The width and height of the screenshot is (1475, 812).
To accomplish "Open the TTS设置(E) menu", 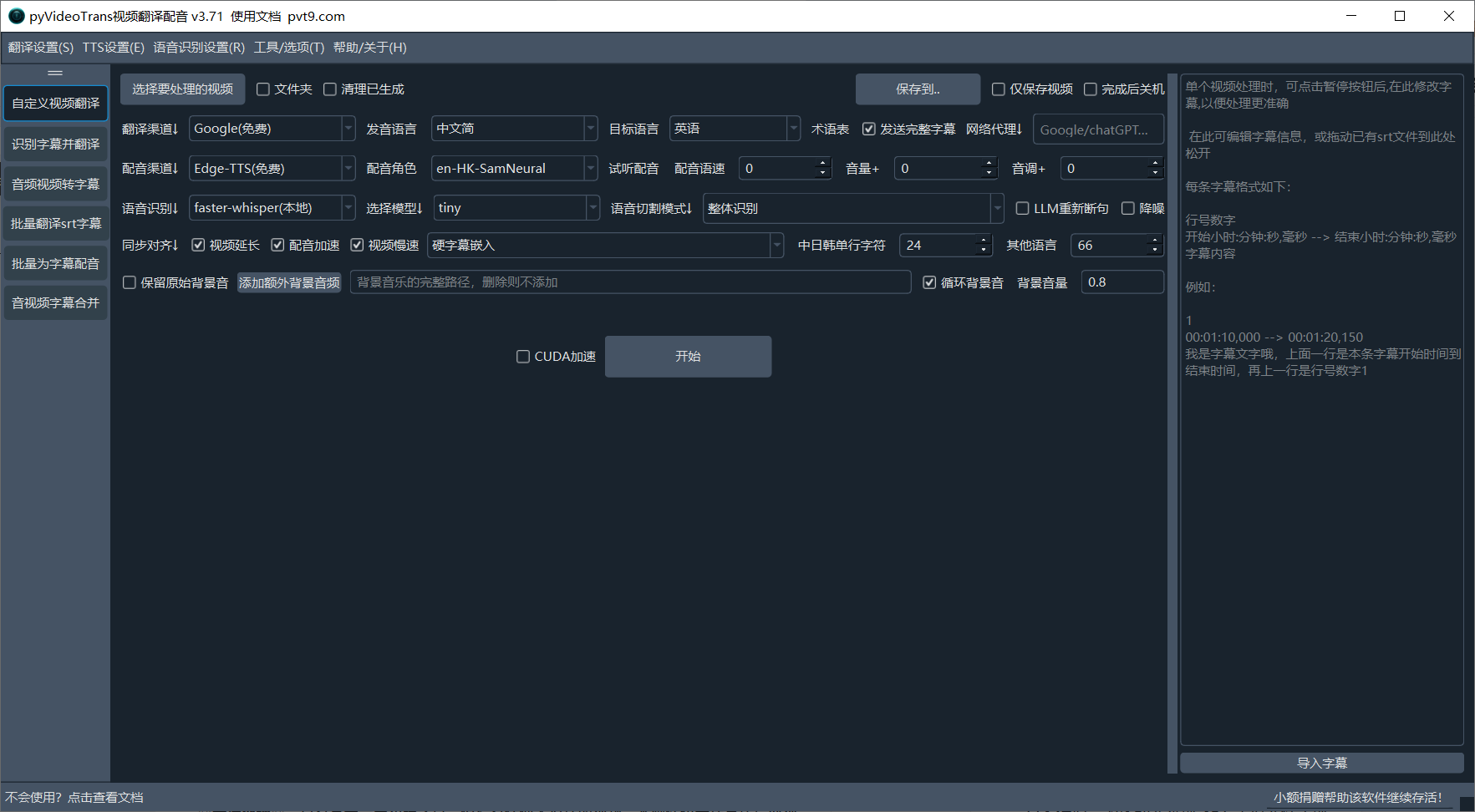I will click(114, 48).
